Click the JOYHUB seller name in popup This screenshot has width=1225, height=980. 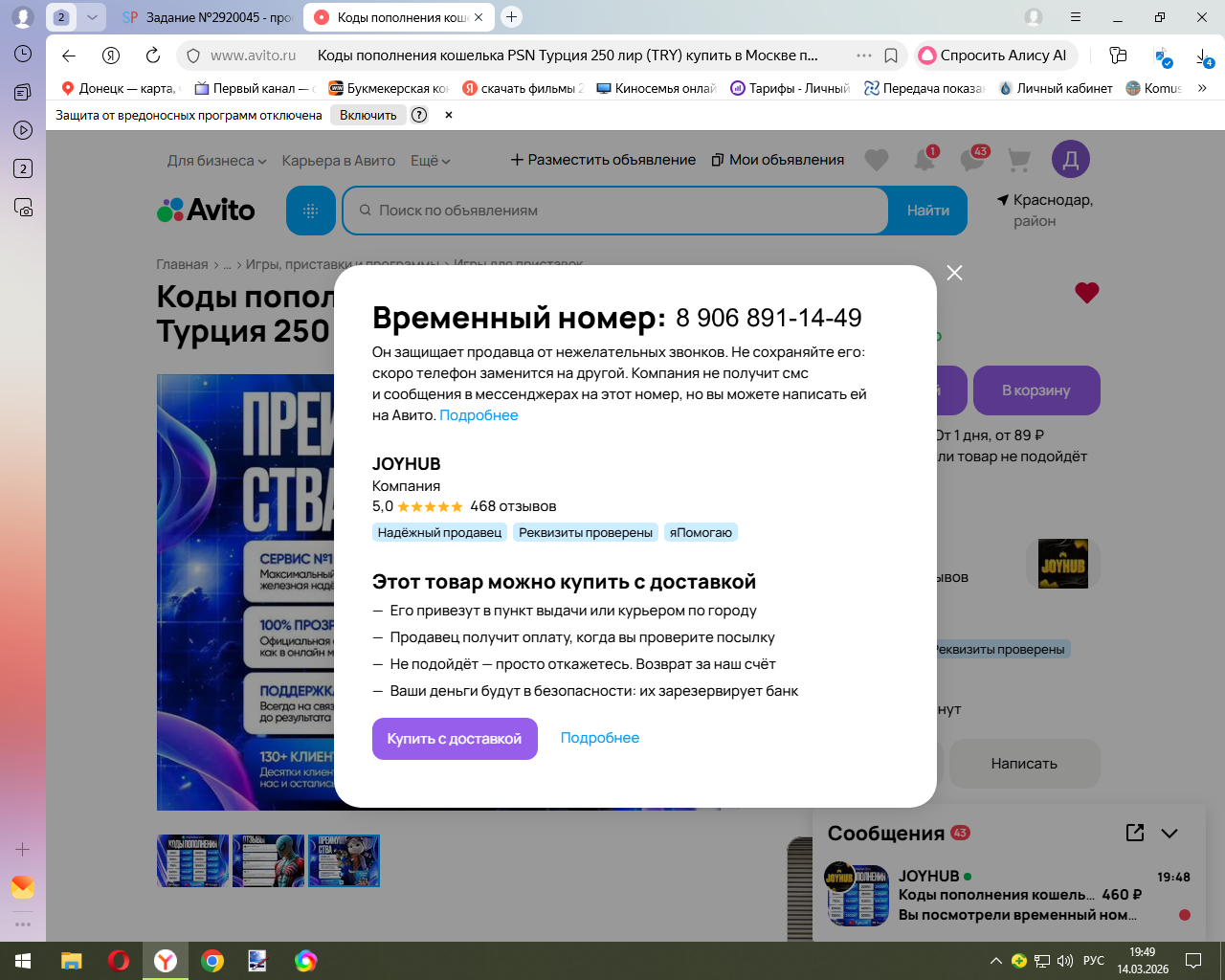407,464
